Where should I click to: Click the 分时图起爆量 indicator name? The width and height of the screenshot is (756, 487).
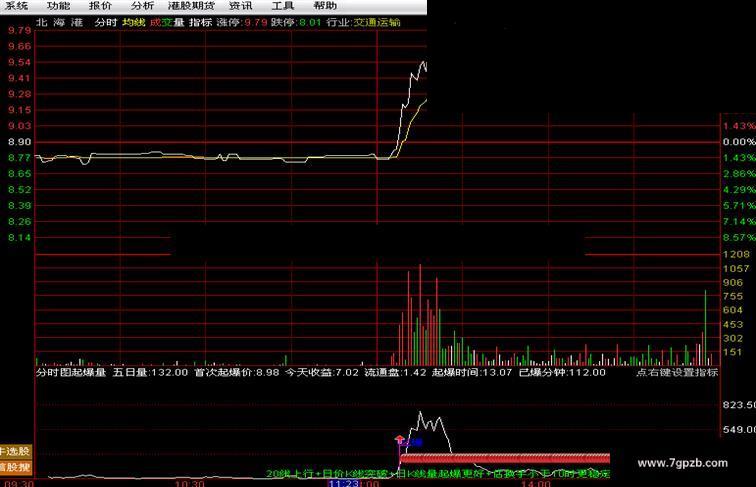pos(71,372)
